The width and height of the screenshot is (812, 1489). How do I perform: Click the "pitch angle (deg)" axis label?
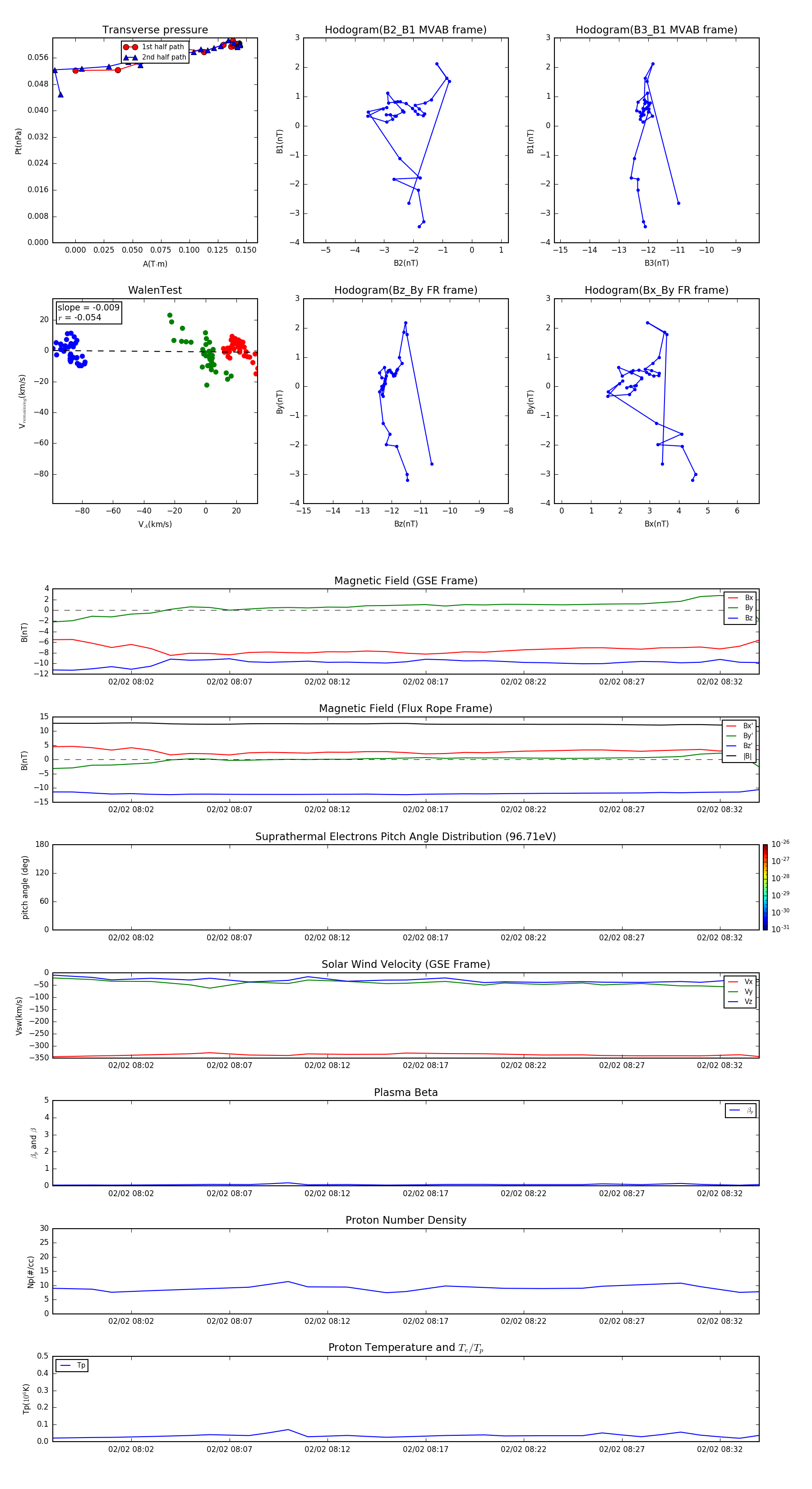point(25,887)
